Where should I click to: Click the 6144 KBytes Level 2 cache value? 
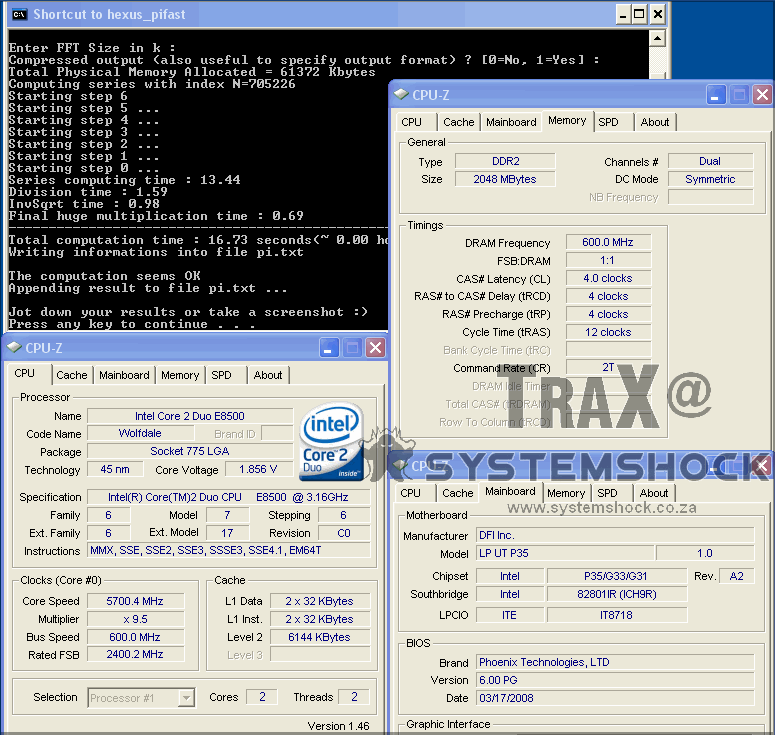[320, 637]
